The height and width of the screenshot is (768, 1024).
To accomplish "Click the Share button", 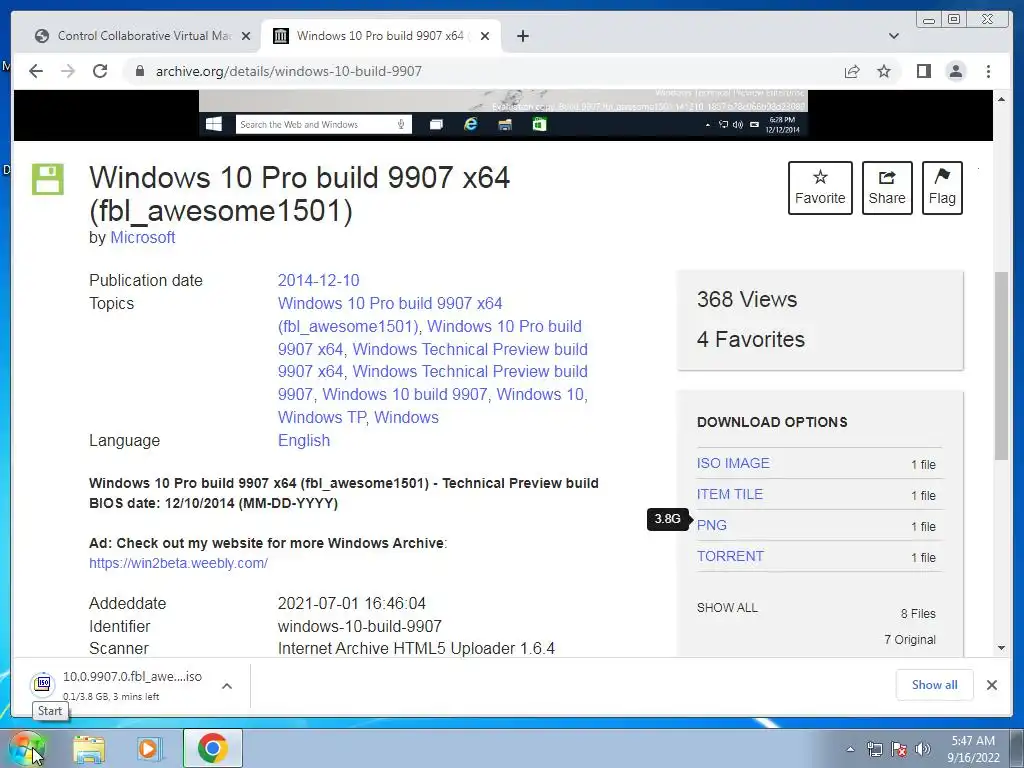I will [x=887, y=187].
